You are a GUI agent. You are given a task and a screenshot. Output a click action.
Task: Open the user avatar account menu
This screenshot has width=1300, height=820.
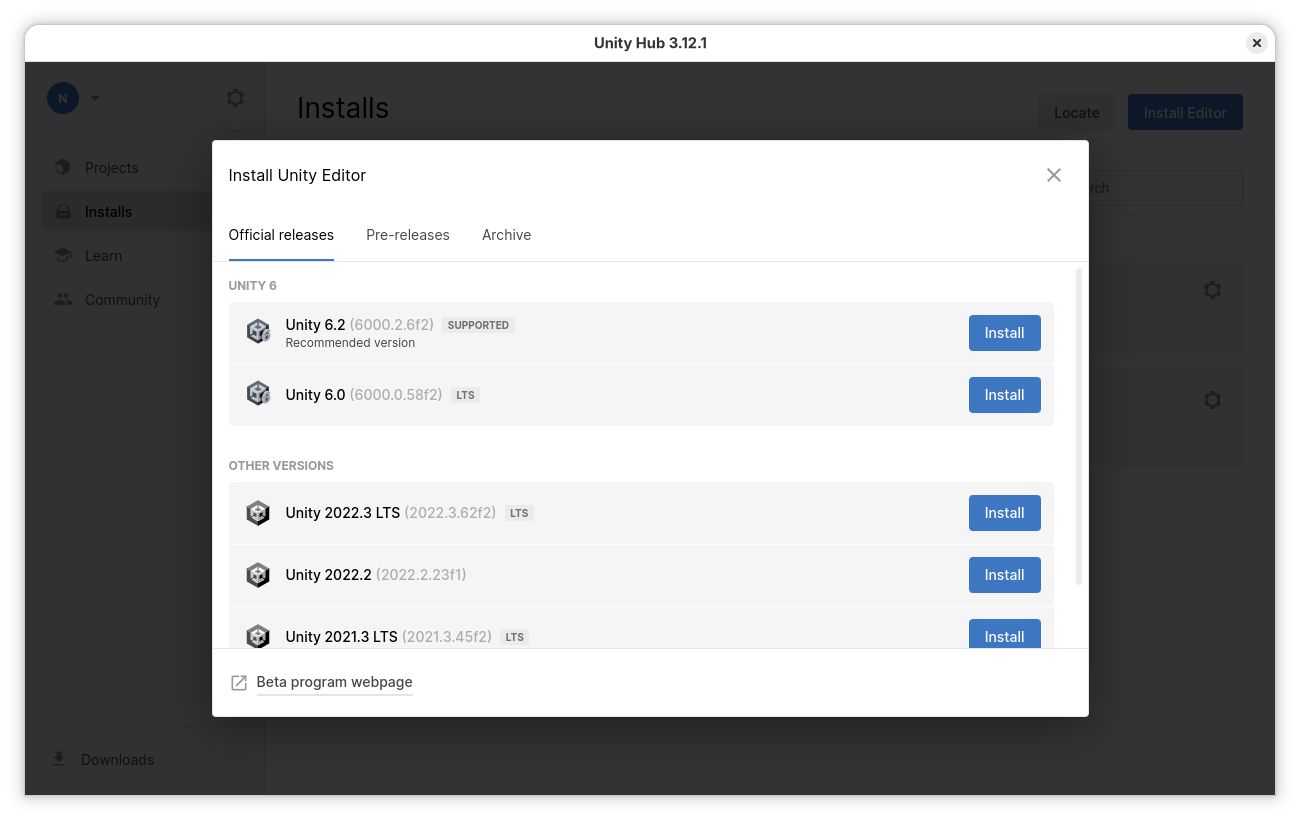tap(63, 98)
